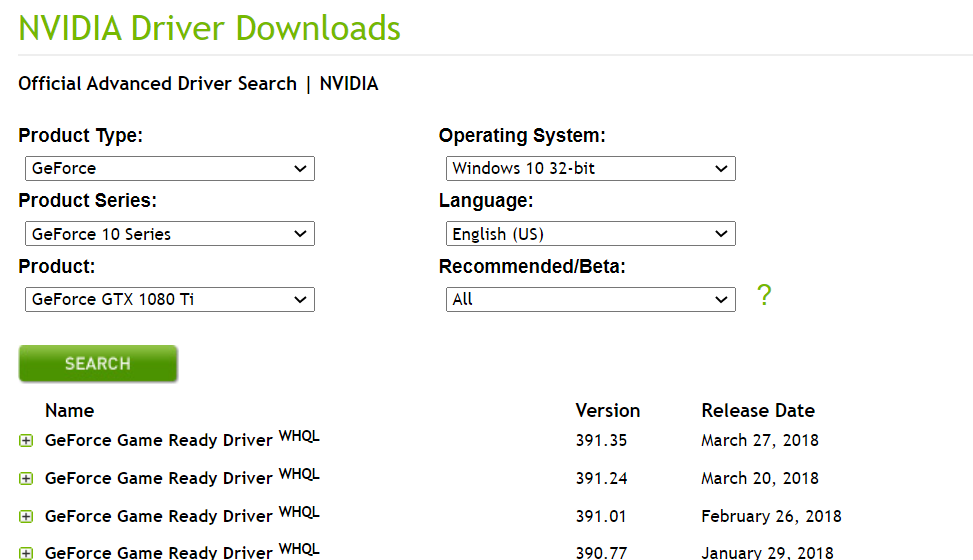Open the Product Series dropdown

169,234
